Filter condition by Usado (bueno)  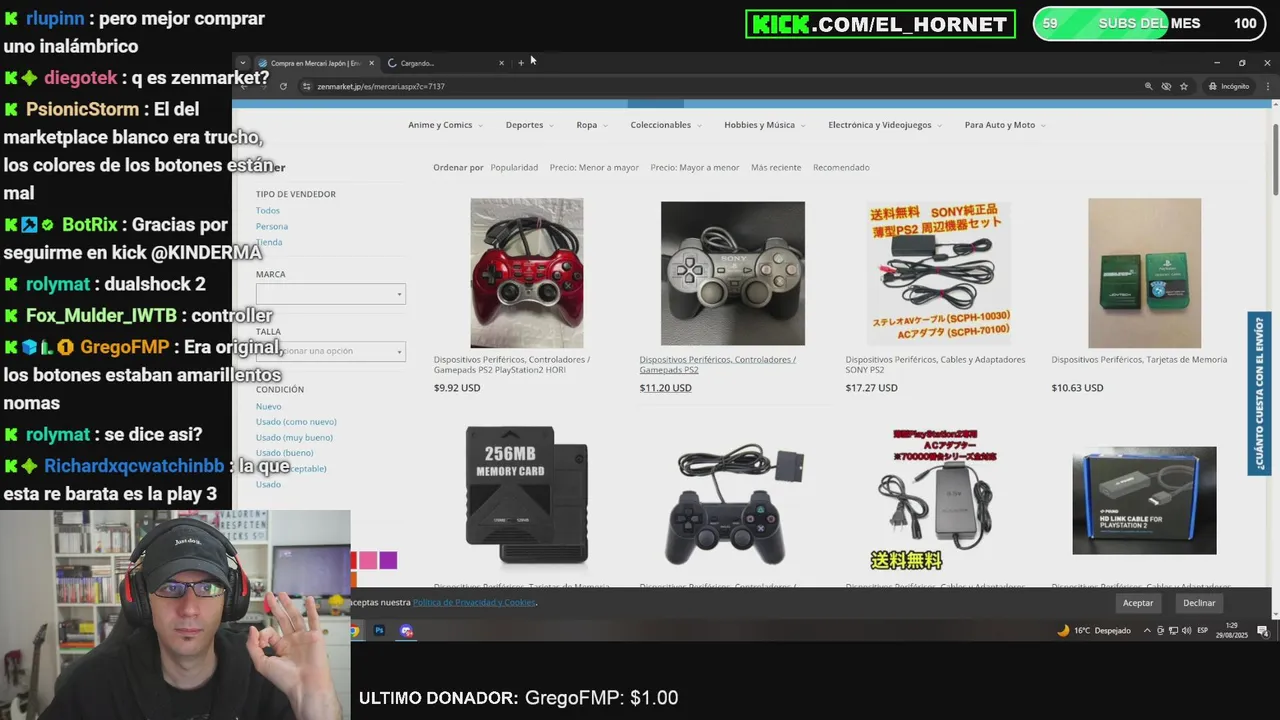point(284,453)
